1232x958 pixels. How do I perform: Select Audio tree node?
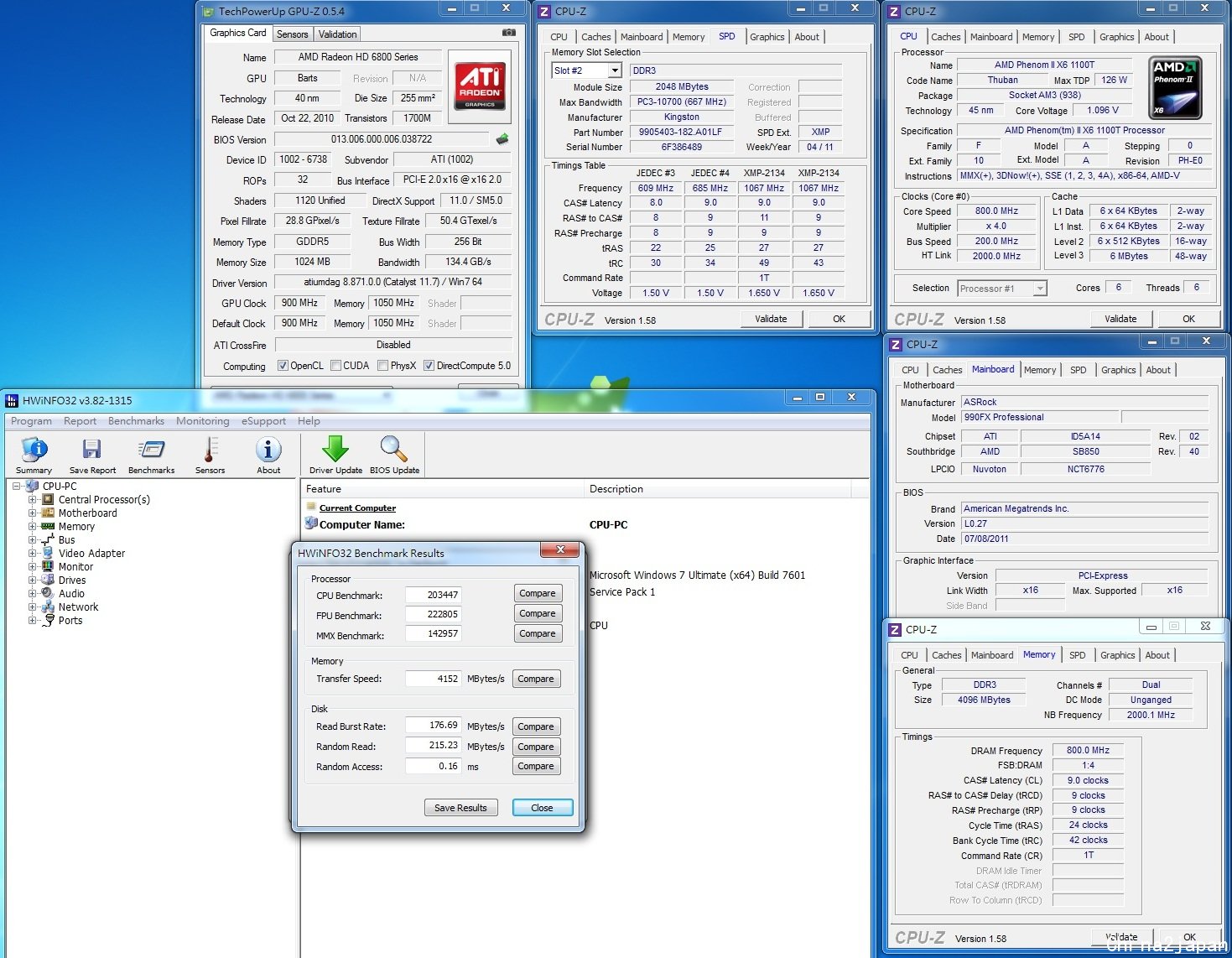pyautogui.click(x=71, y=593)
